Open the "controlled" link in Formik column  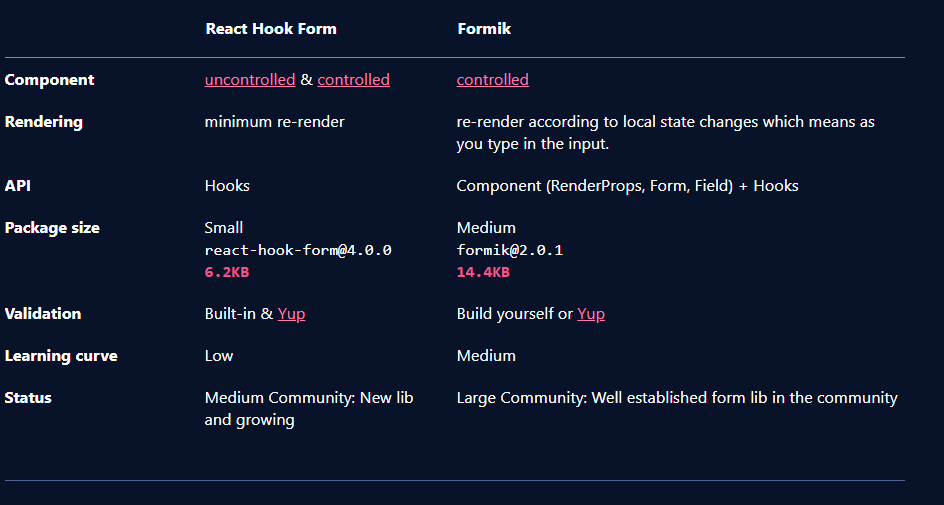(492, 80)
